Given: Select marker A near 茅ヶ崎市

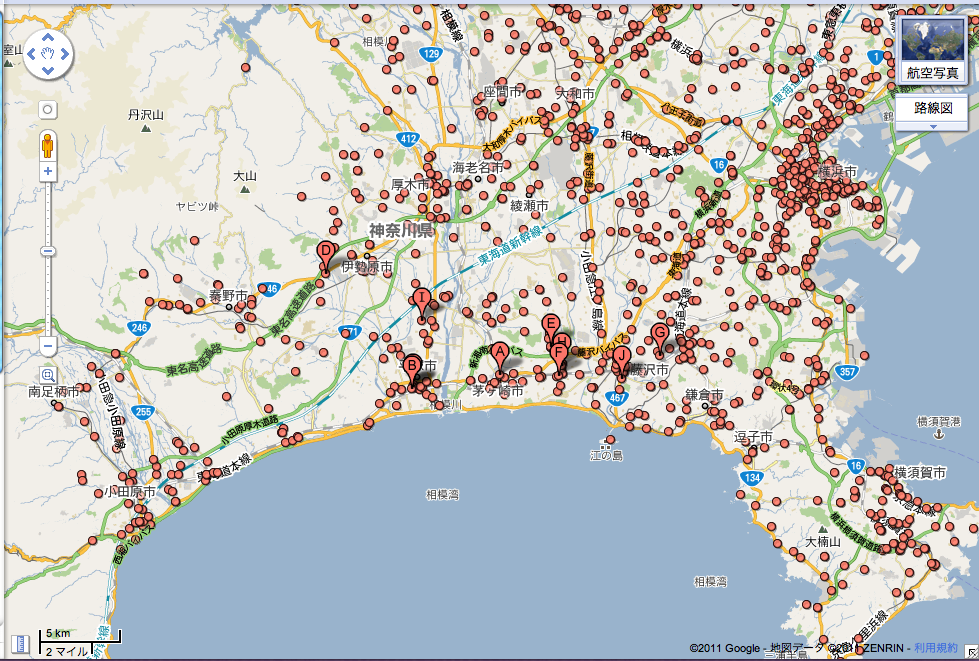Looking at the screenshot, I should (499, 353).
